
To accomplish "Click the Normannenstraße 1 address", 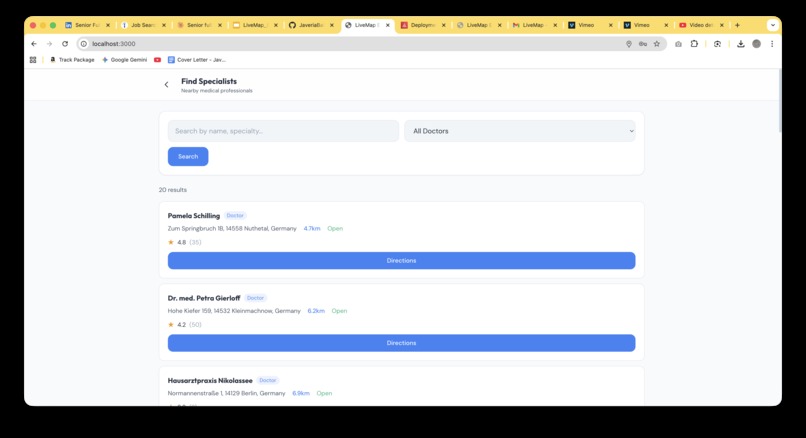I will tap(227, 393).
